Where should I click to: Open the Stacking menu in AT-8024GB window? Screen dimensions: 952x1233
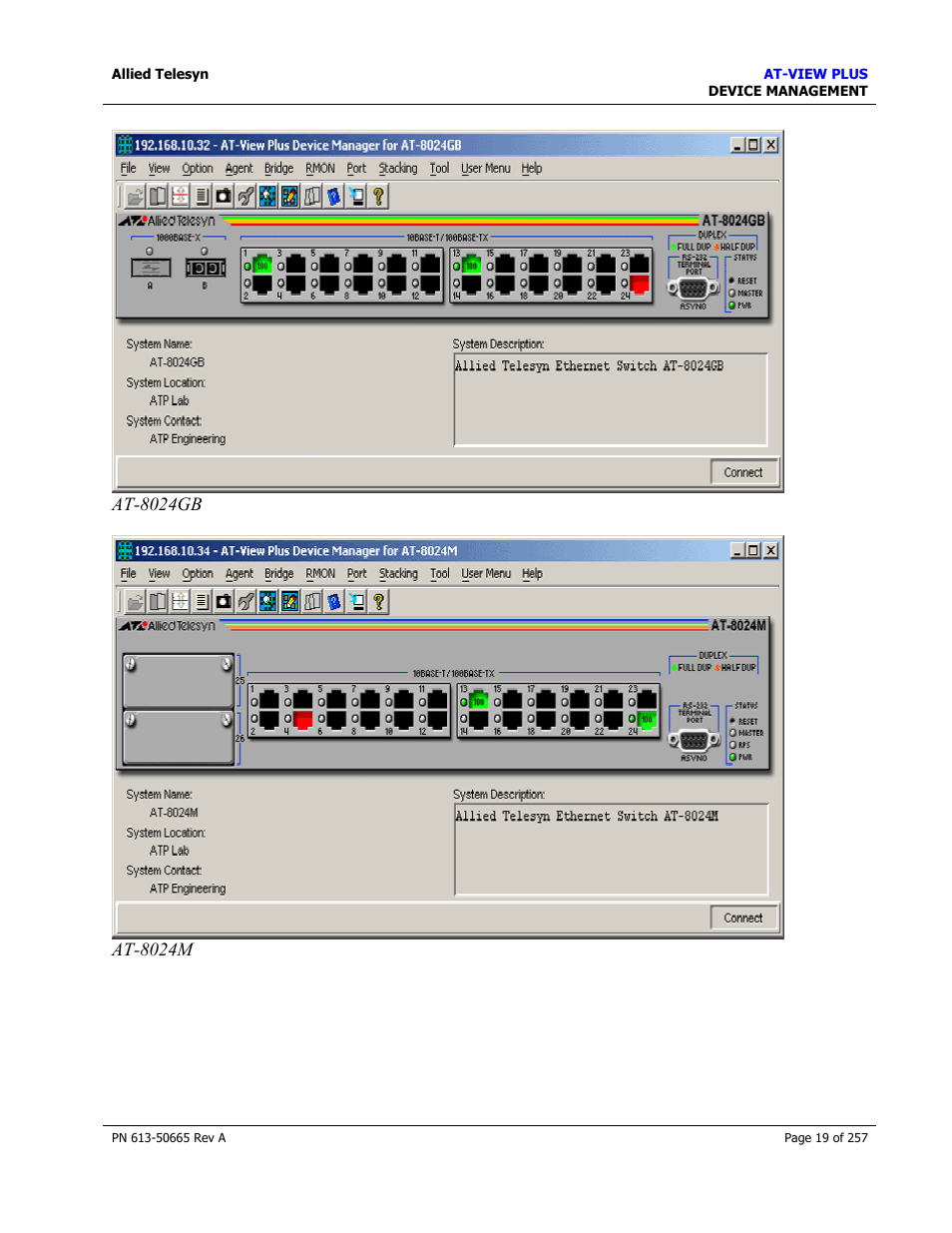coord(398,169)
